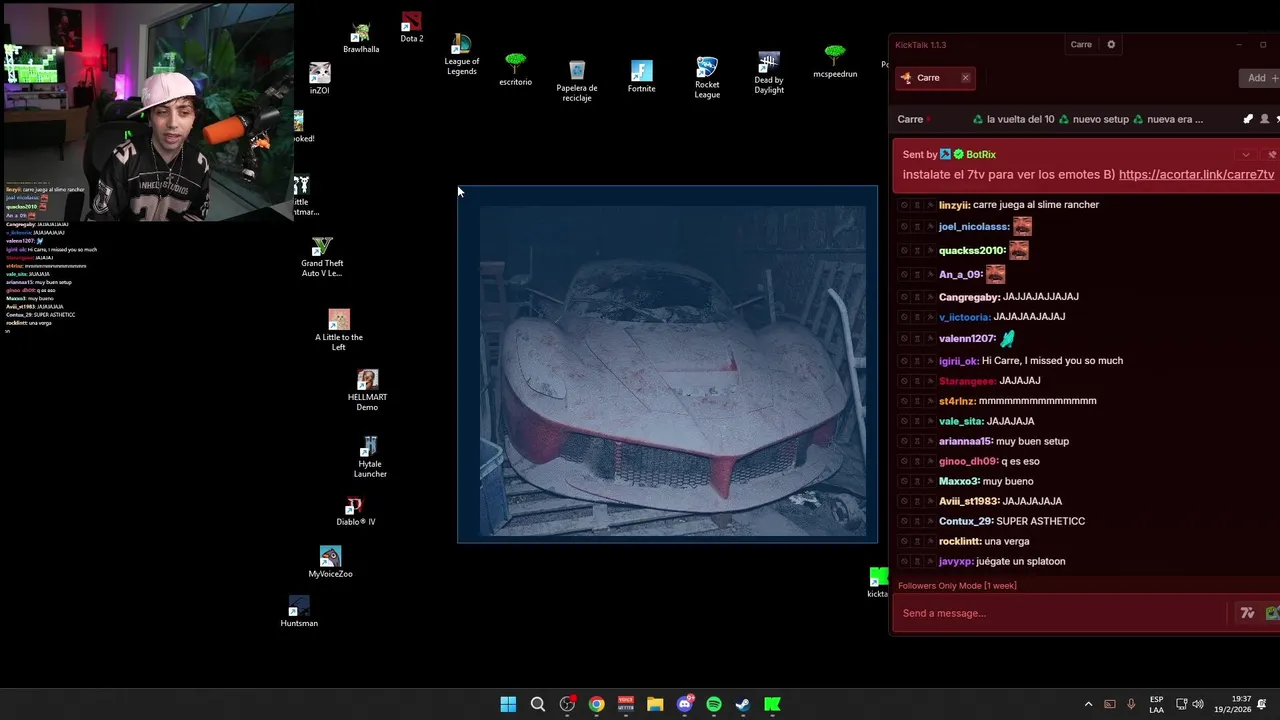Viewport: 1280px width, 720px height.
Task: Open Google Chrome from taskbar
Action: tap(596, 704)
